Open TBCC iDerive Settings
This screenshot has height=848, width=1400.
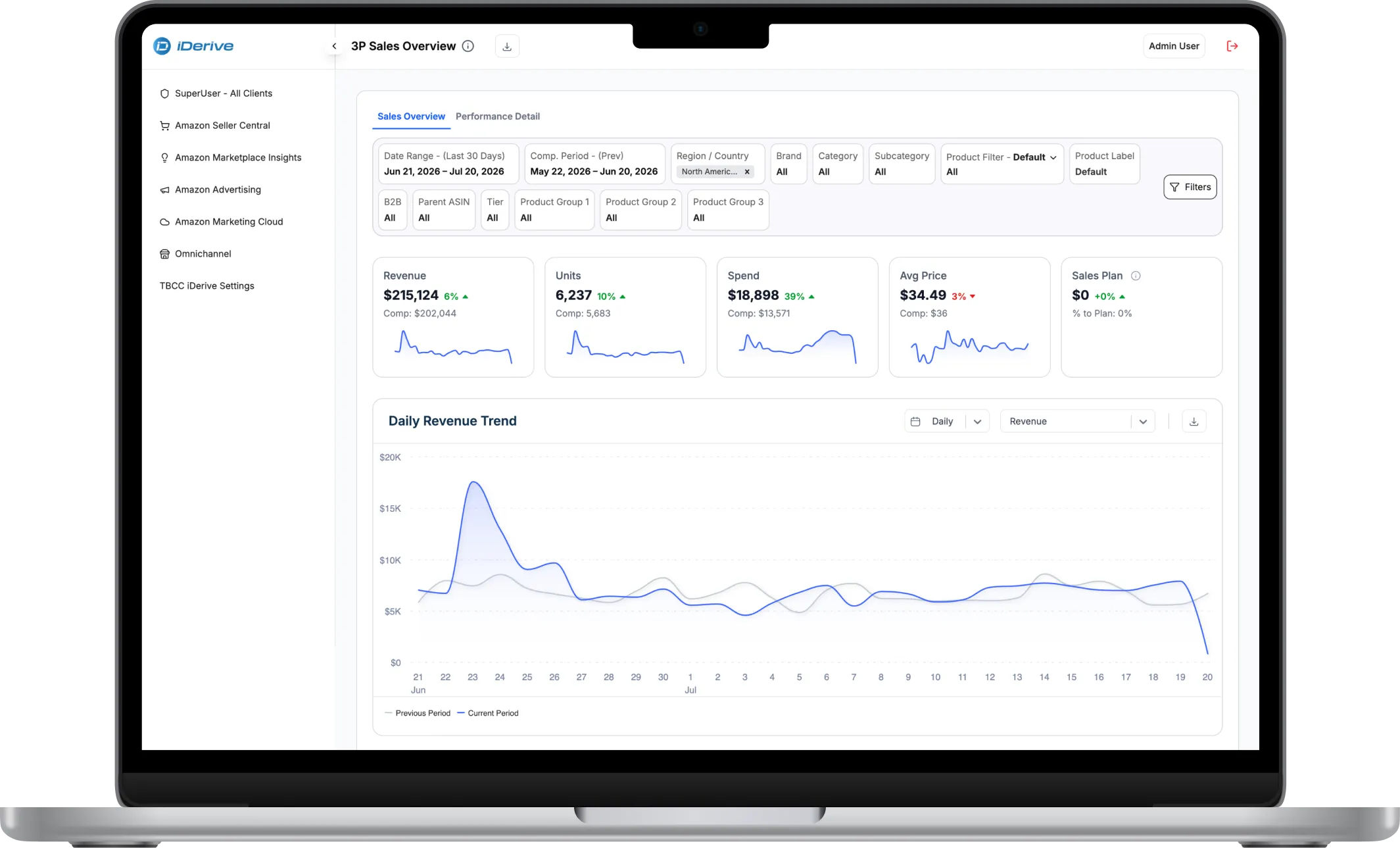(207, 286)
